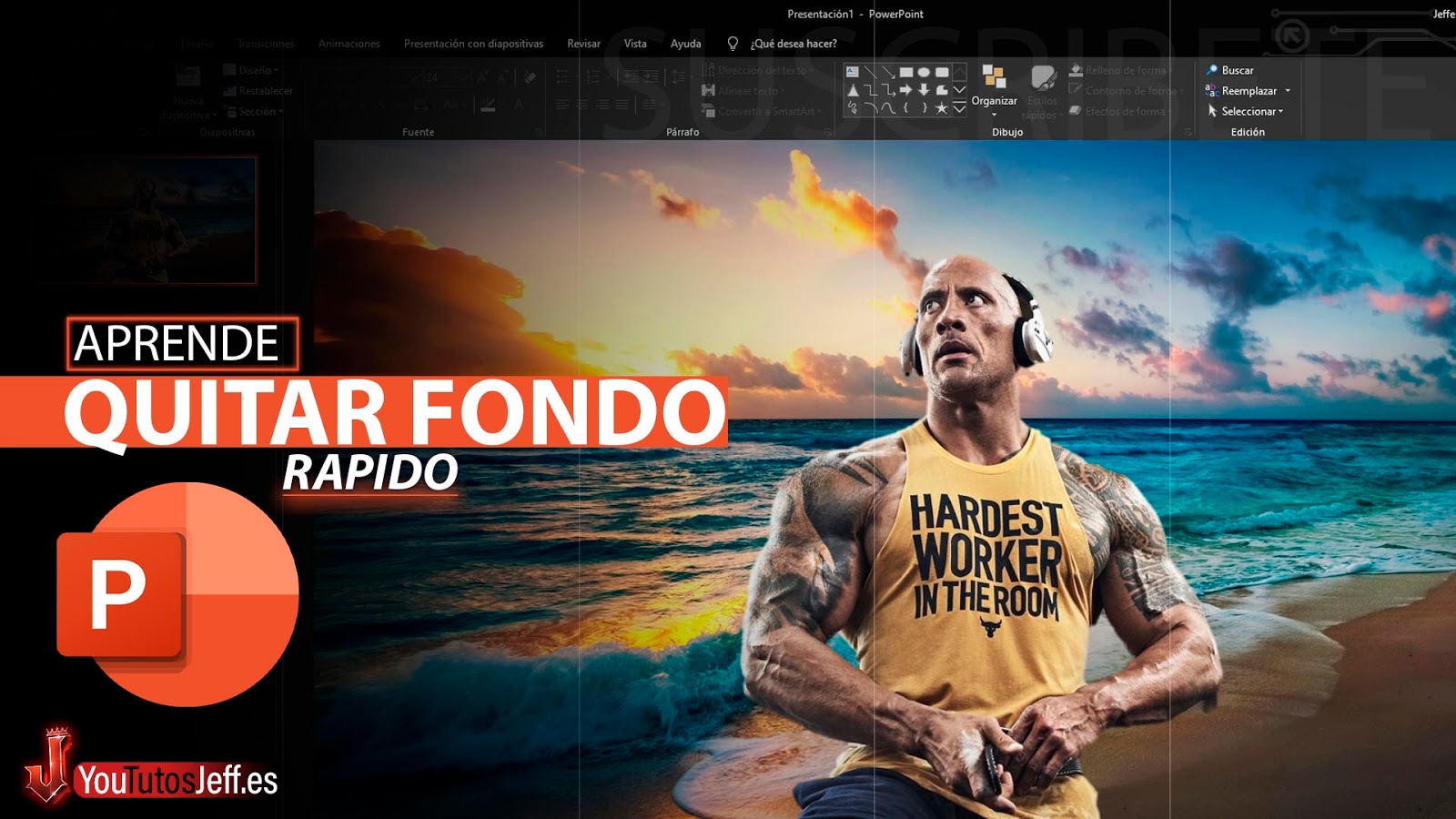Insert an oval shape from the gallery

point(925,72)
